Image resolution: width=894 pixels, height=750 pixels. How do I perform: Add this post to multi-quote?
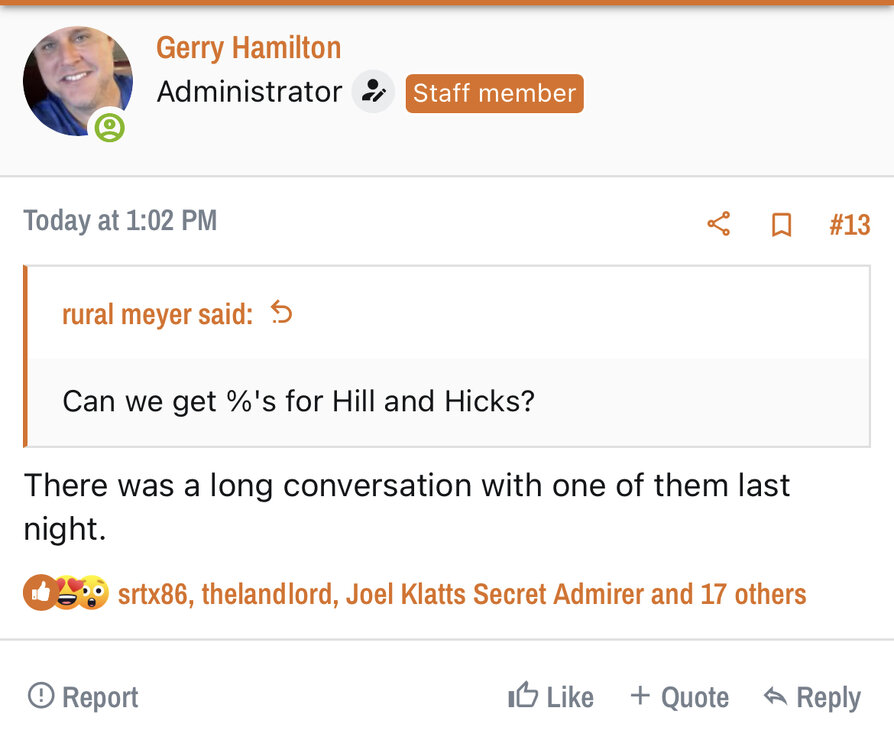point(679,697)
